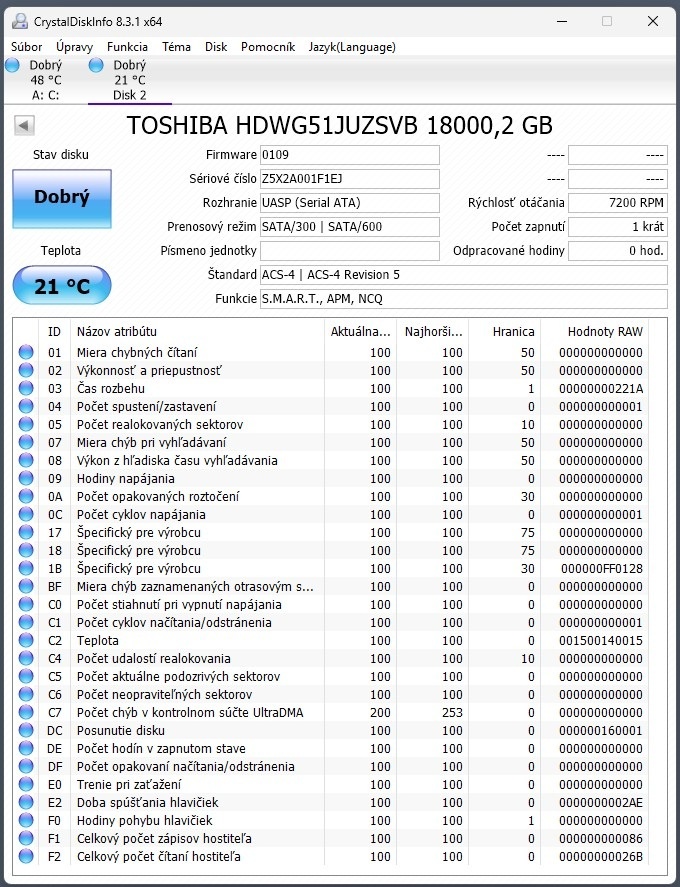680x887 pixels.
Task: Click status icon for attribute 01
Action: [26, 352]
